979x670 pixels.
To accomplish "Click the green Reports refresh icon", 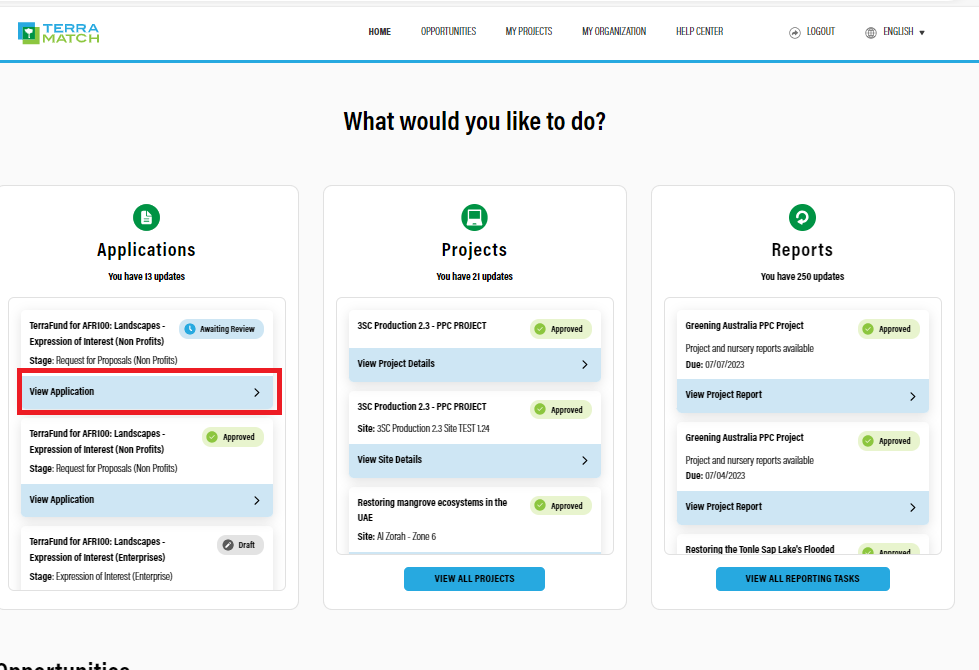I will tap(802, 217).
